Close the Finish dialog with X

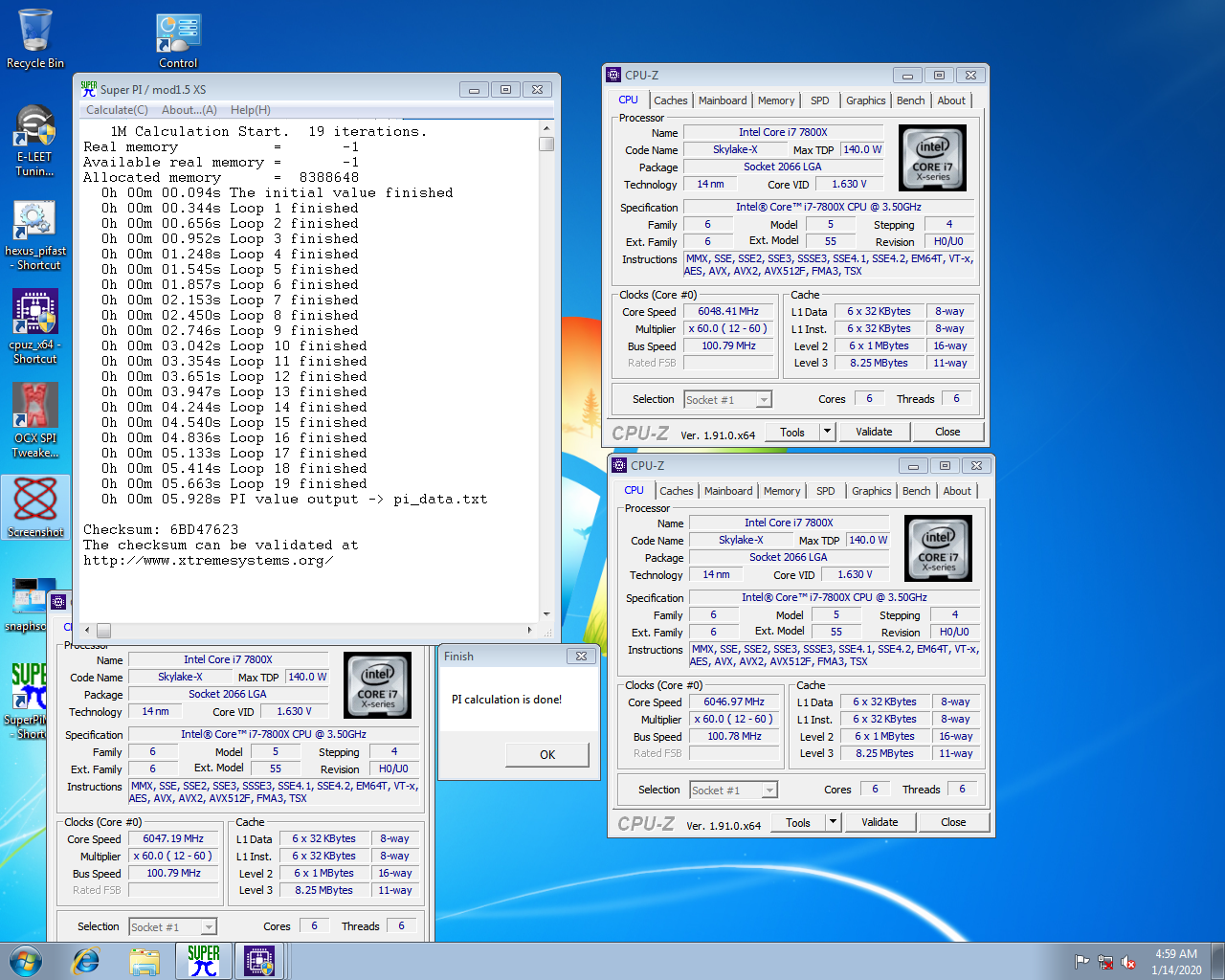[x=581, y=656]
